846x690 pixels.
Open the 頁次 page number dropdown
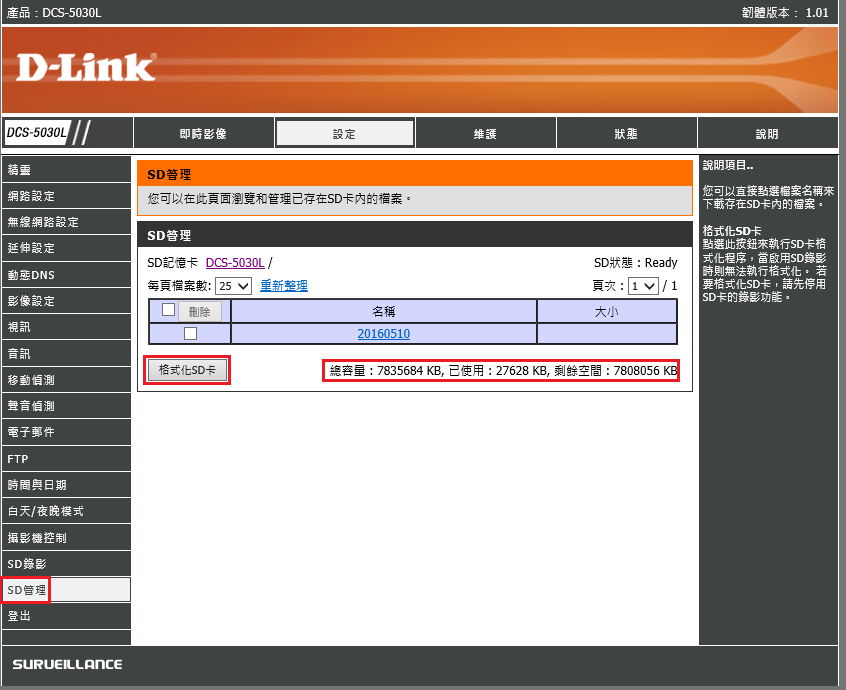tap(643, 286)
